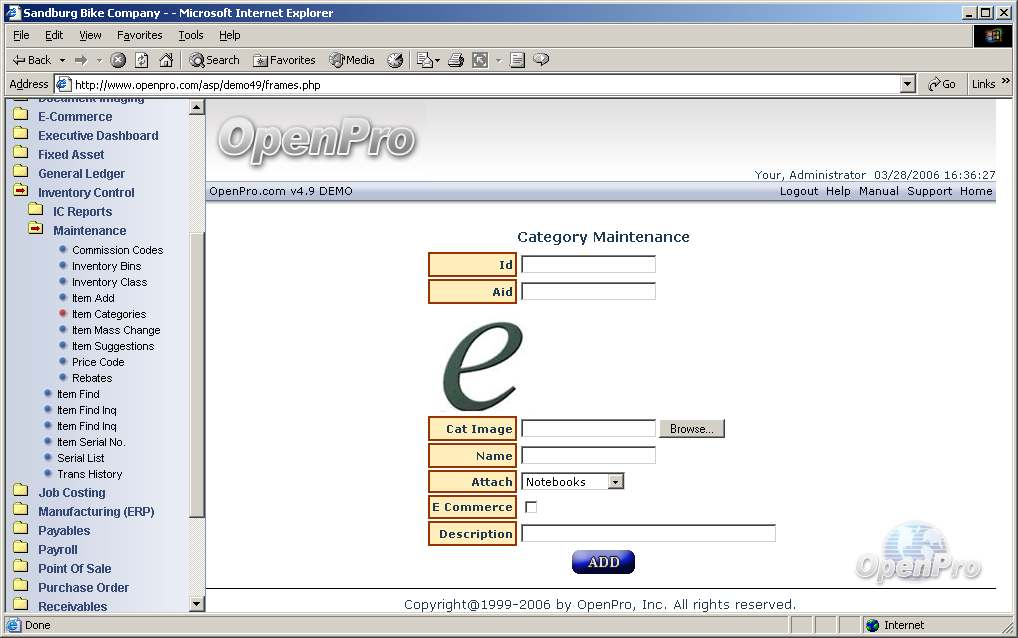Image resolution: width=1018 pixels, height=638 pixels.
Task: Open the Favorites menu
Action: [139, 35]
